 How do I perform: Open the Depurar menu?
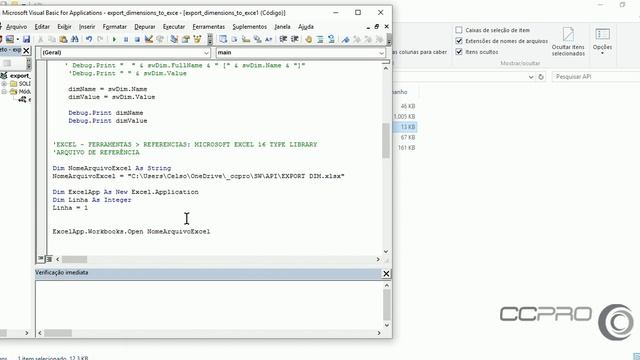click(x=145, y=27)
